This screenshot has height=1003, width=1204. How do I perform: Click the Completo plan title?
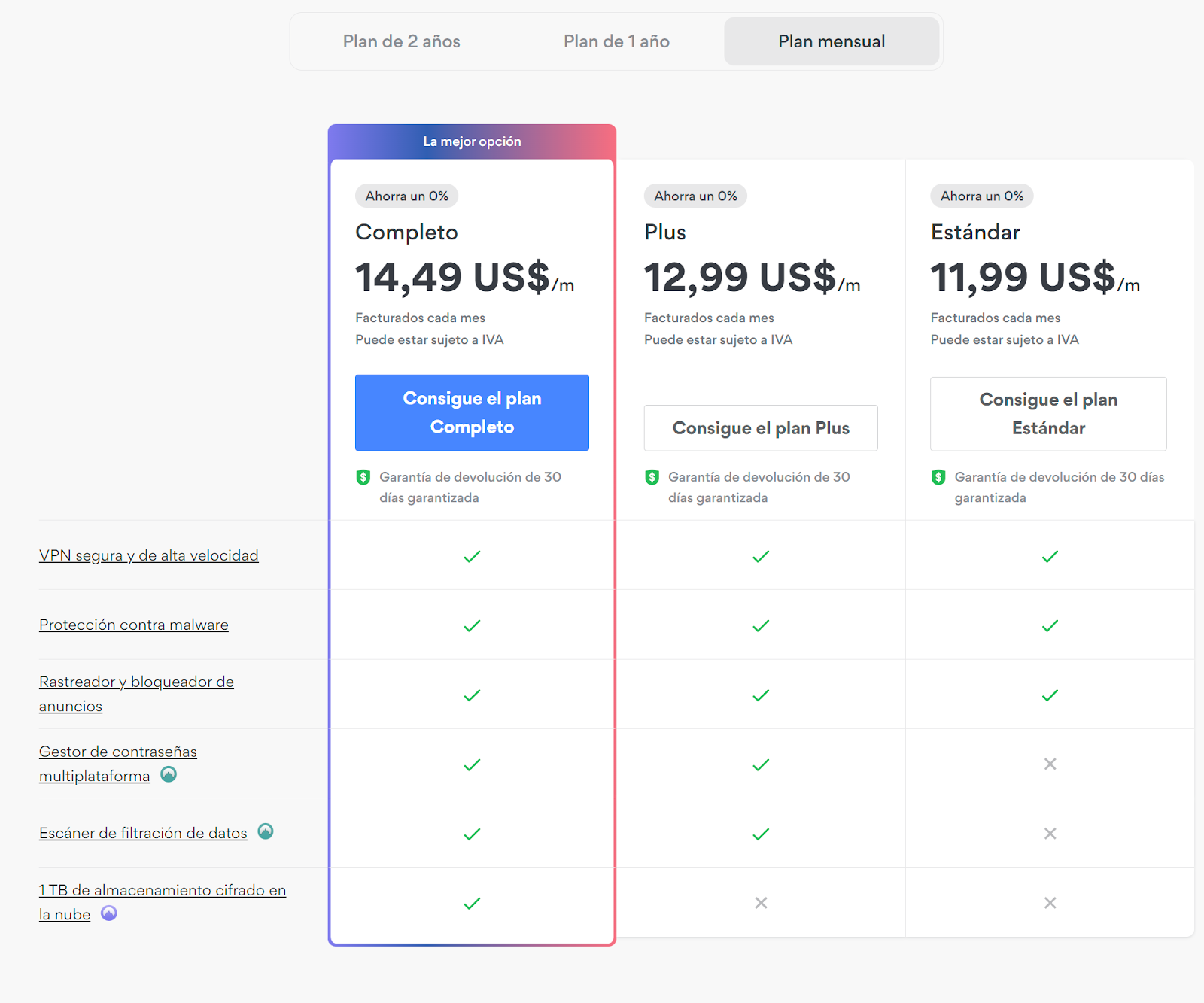point(406,232)
